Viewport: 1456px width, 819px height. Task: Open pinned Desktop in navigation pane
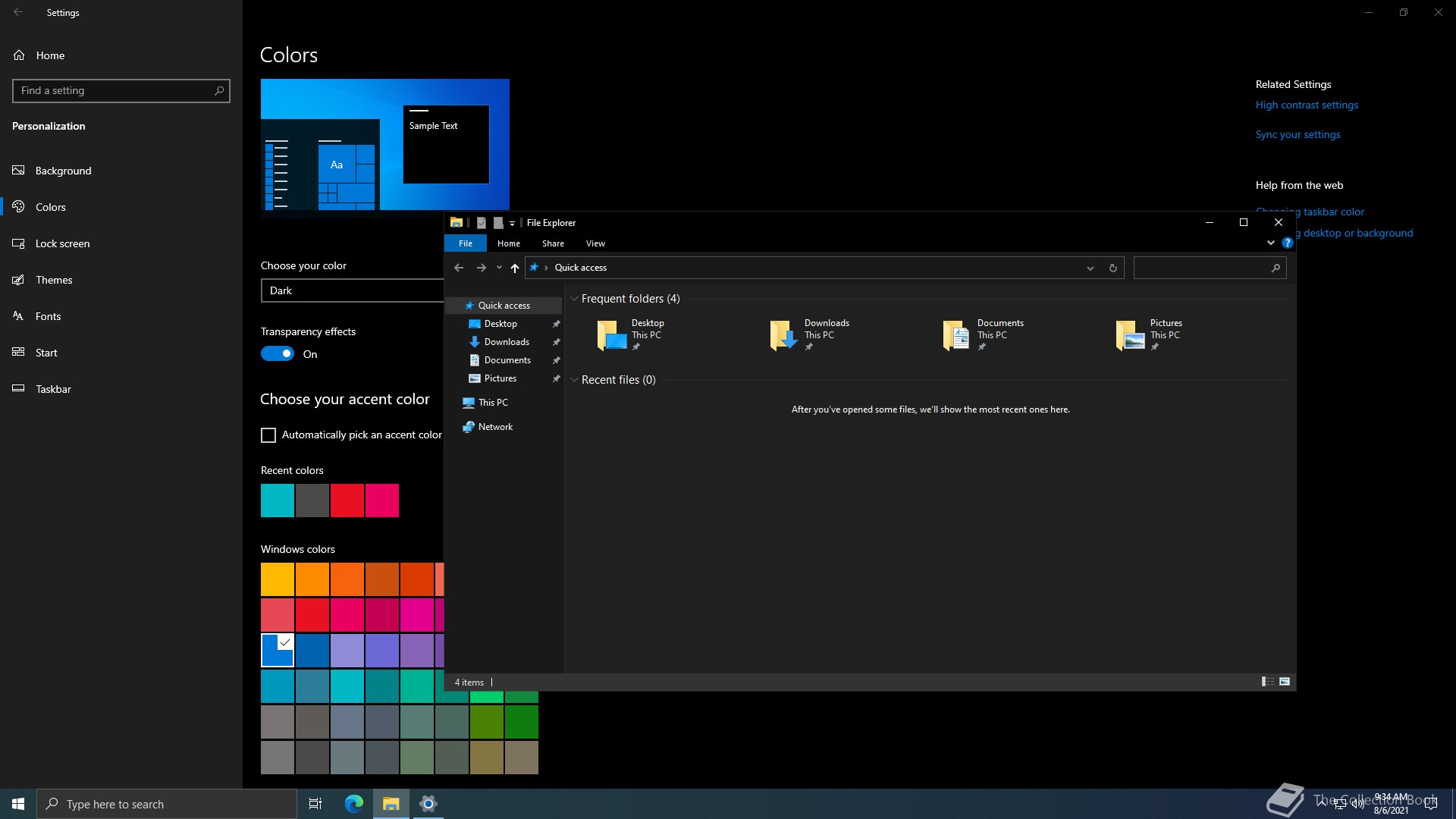pyautogui.click(x=500, y=324)
